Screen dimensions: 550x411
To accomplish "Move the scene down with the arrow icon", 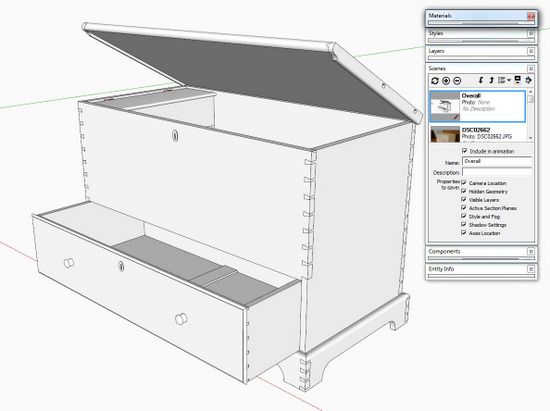I will tap(481, 80).
